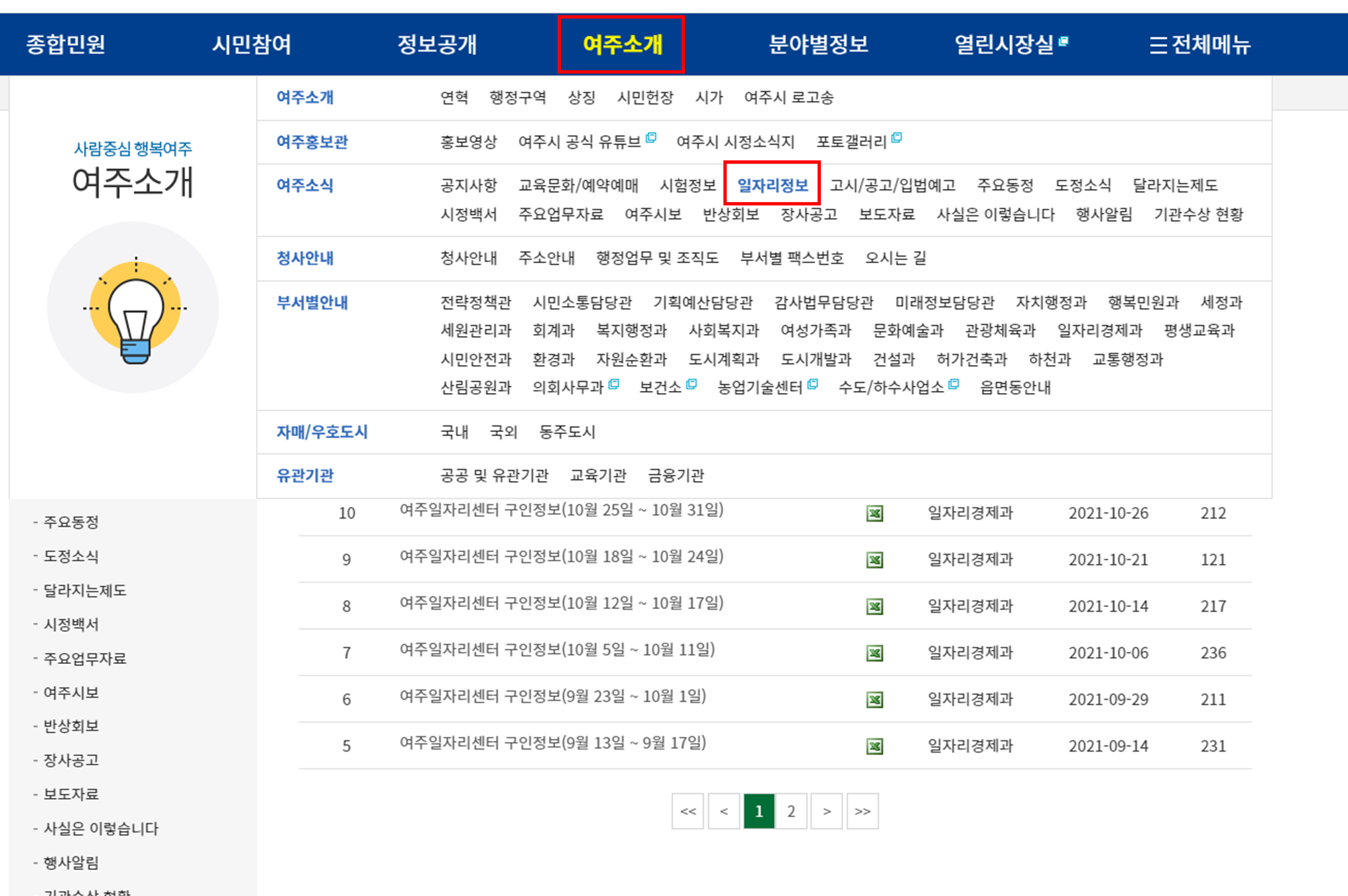Download Excel attachment for post number 10

[x=875, y=514]
